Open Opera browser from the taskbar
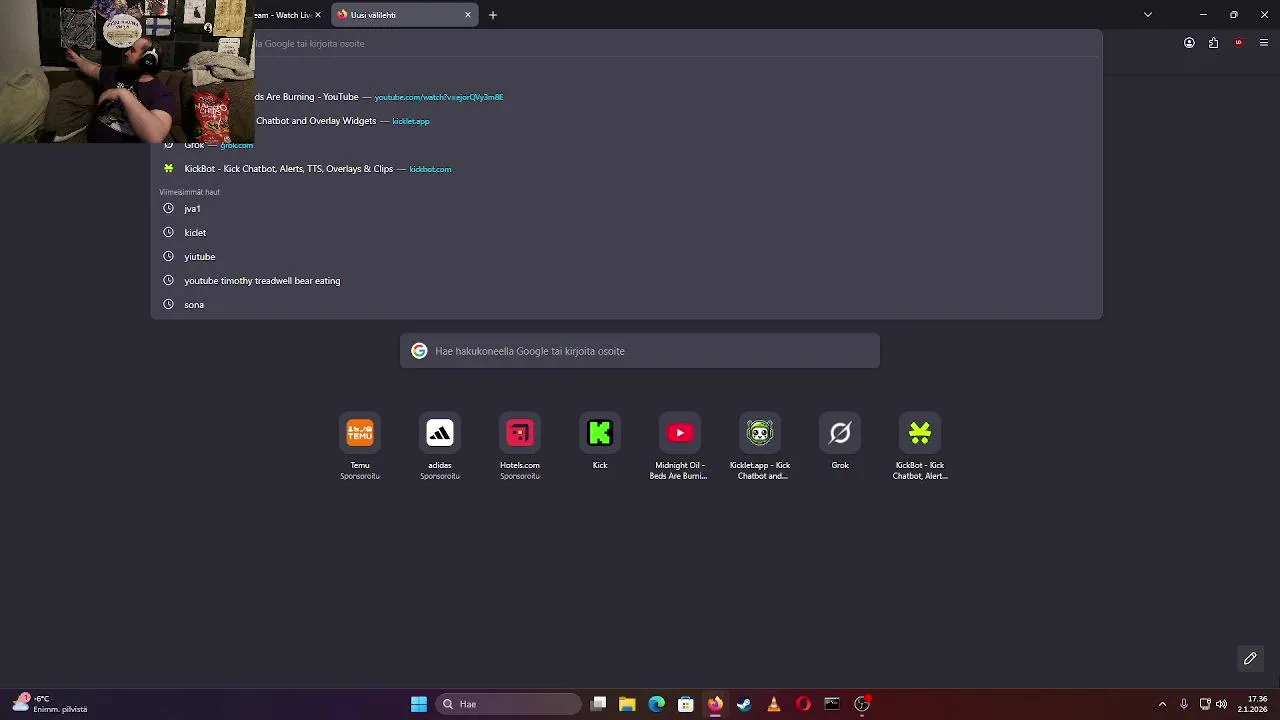Screen dimensions: 1280x720 [803, 704]
